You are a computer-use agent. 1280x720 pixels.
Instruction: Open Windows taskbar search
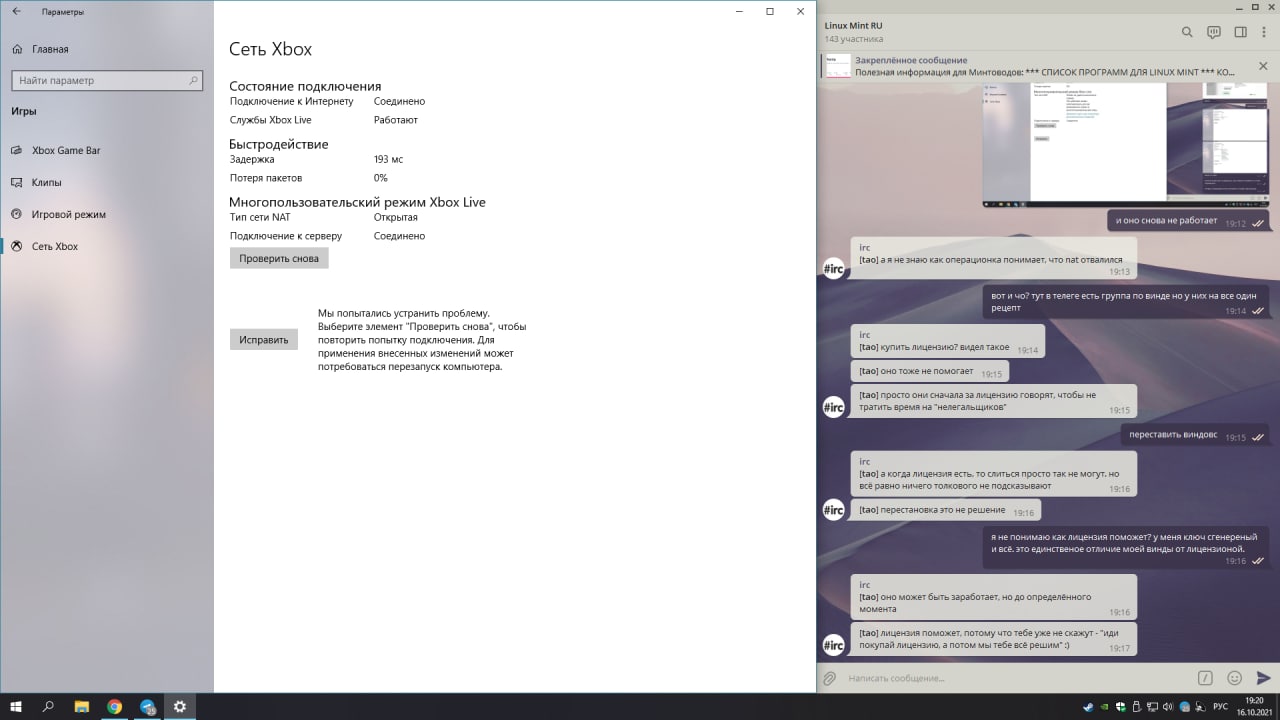[x=48, y=706]
